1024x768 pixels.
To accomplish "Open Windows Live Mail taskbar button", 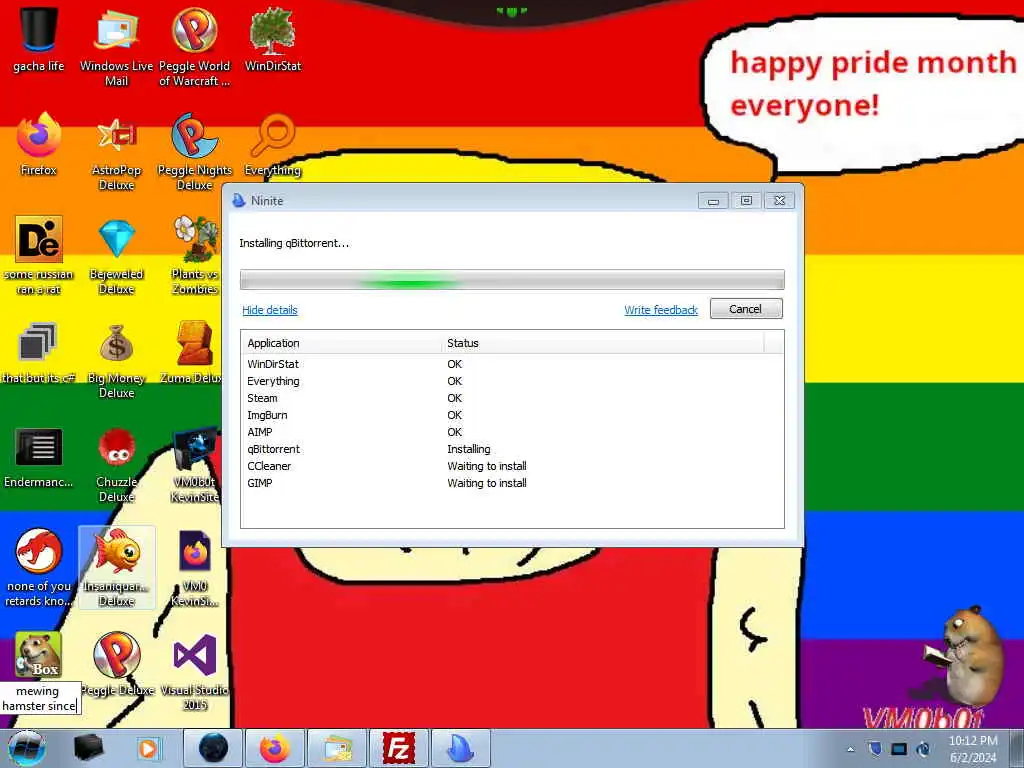I will (337, 748).
